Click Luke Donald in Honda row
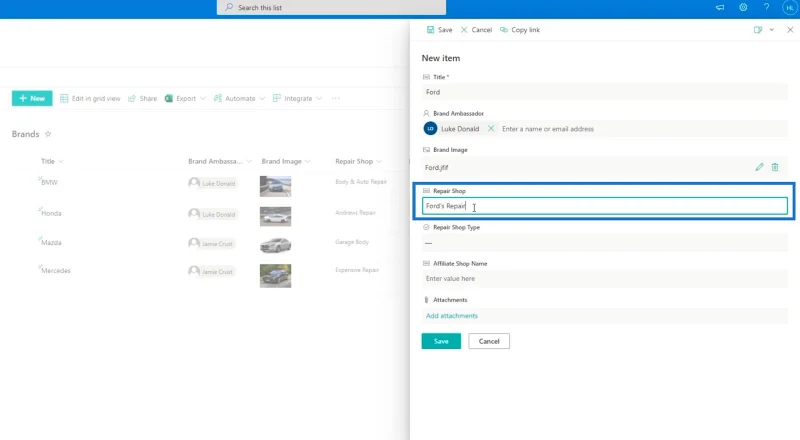 (x=212, y=214)
